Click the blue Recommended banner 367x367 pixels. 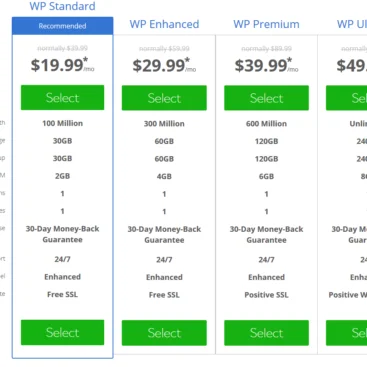62,26
